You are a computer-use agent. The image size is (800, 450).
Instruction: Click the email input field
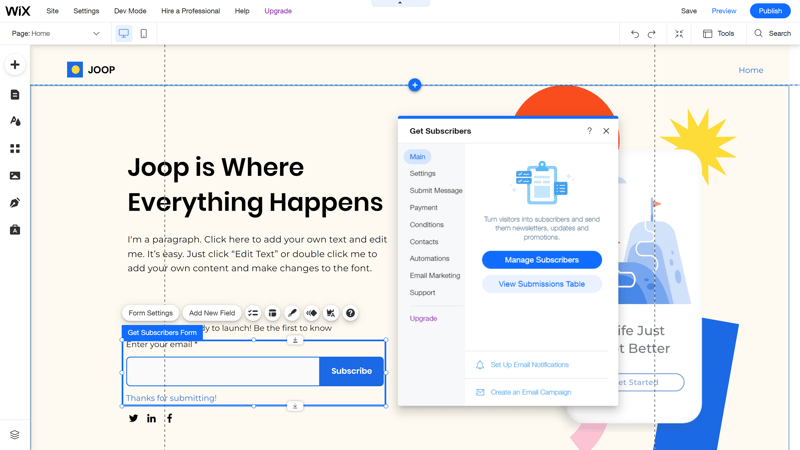pos(223,371)
